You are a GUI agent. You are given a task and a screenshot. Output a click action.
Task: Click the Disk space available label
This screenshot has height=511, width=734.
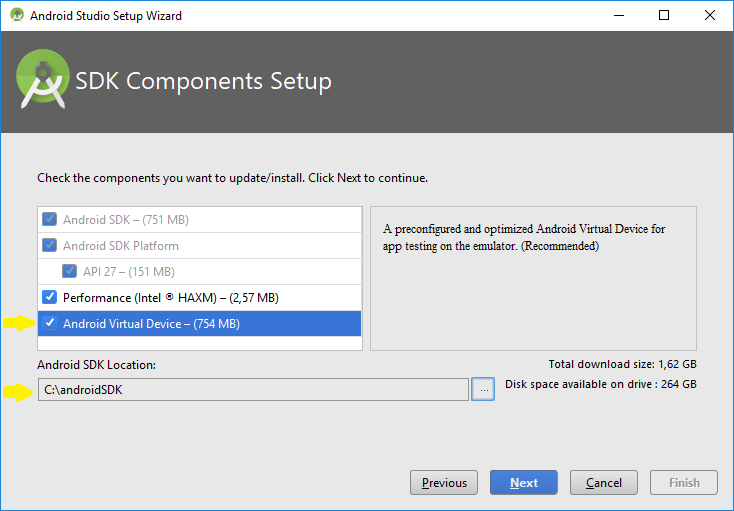(601, 384)
